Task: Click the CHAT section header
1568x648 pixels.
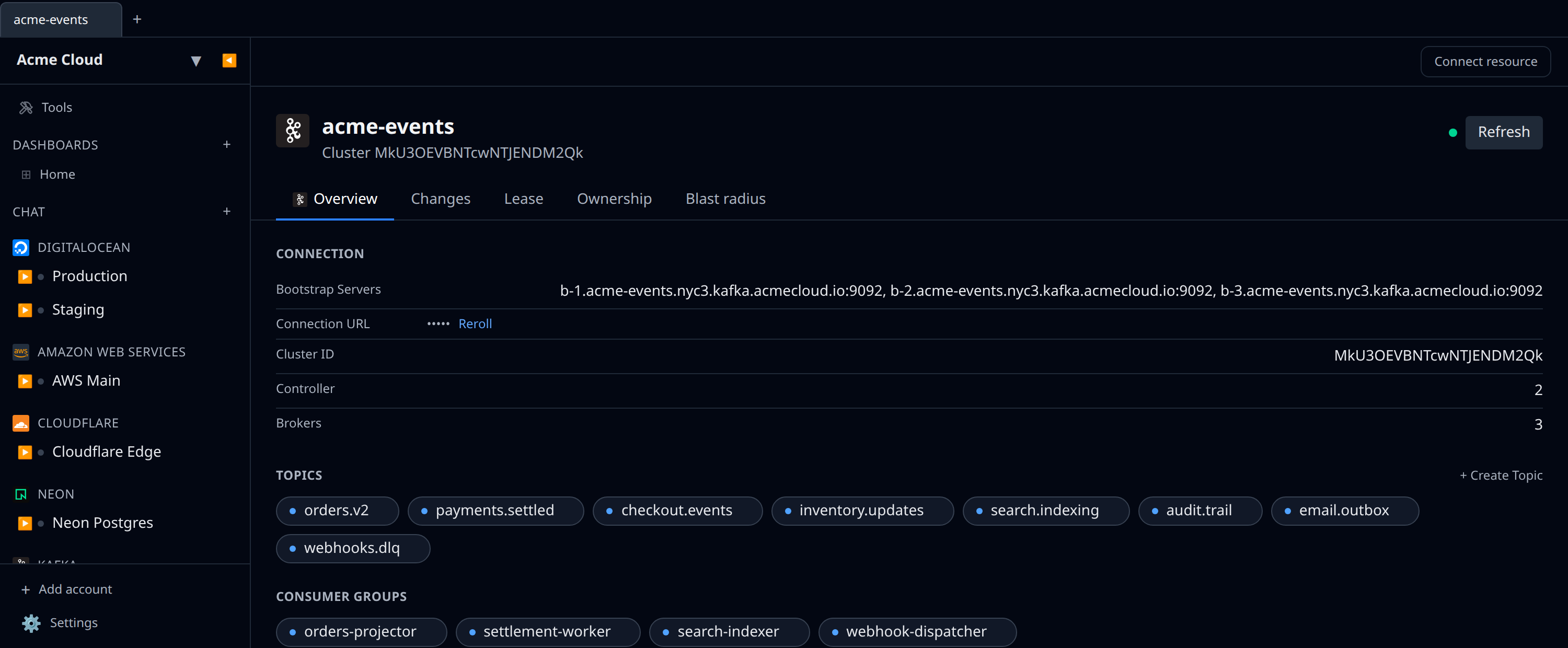Action: (x=29, y=212)
